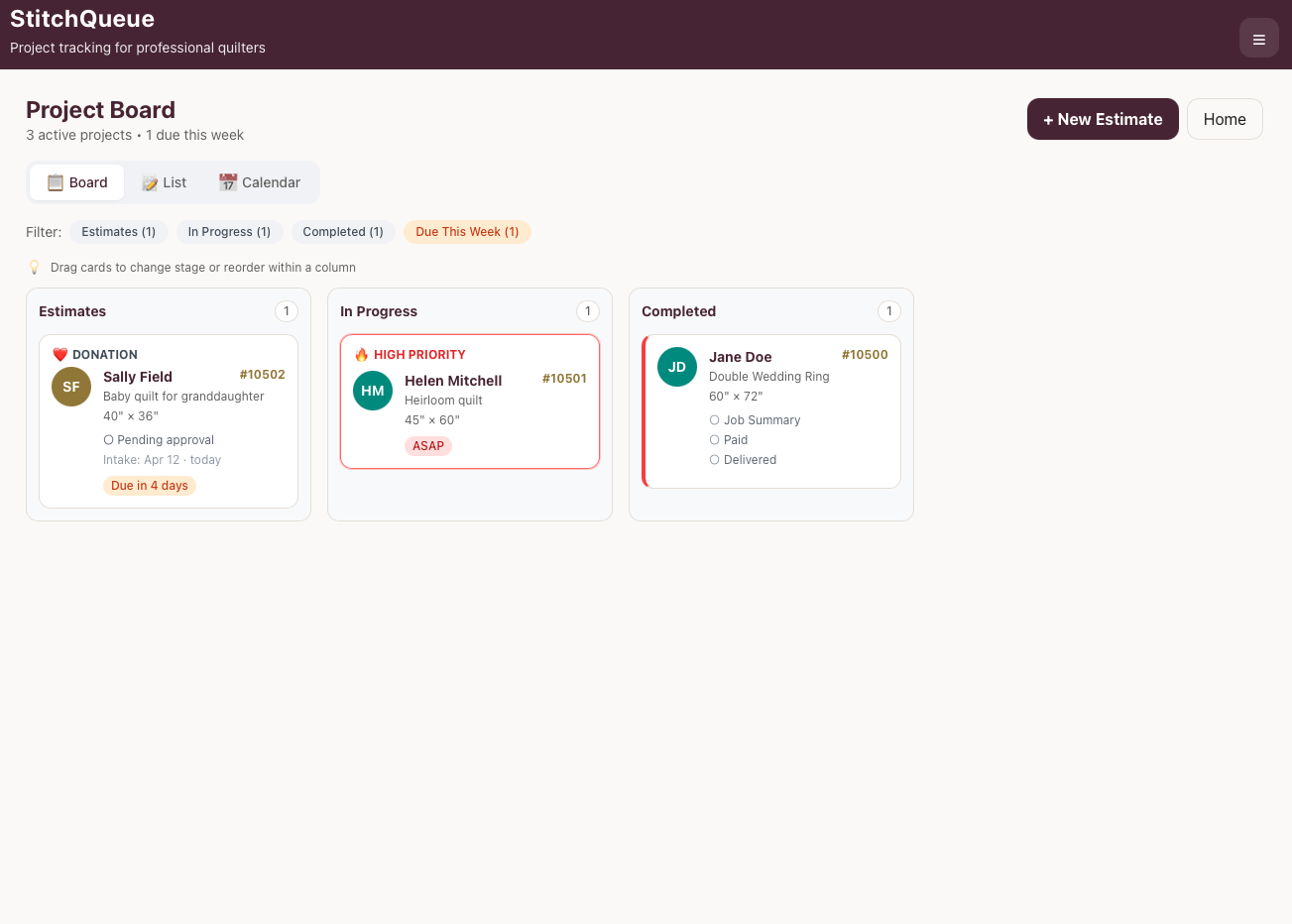Click the calendar icon on Calendar tab
The width and height of the screenshot is (1292, 924).
click(x=228, y=182)
